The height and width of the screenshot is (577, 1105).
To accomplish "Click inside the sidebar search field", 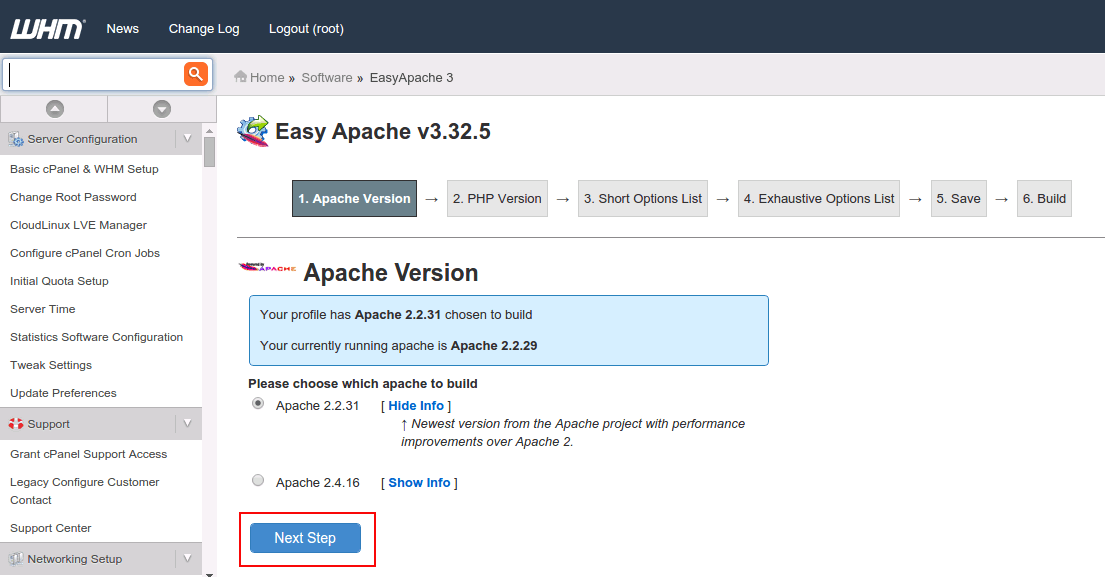I will coord(90,74).
